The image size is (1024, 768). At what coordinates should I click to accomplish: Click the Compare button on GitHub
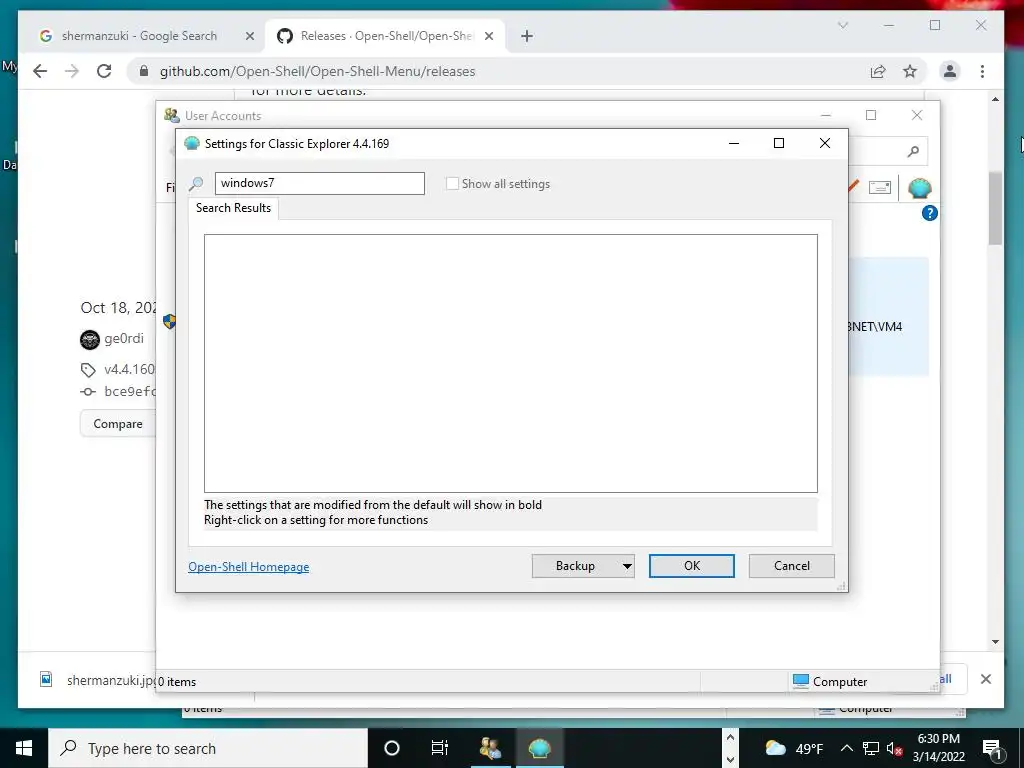click(x=118, y=424)
